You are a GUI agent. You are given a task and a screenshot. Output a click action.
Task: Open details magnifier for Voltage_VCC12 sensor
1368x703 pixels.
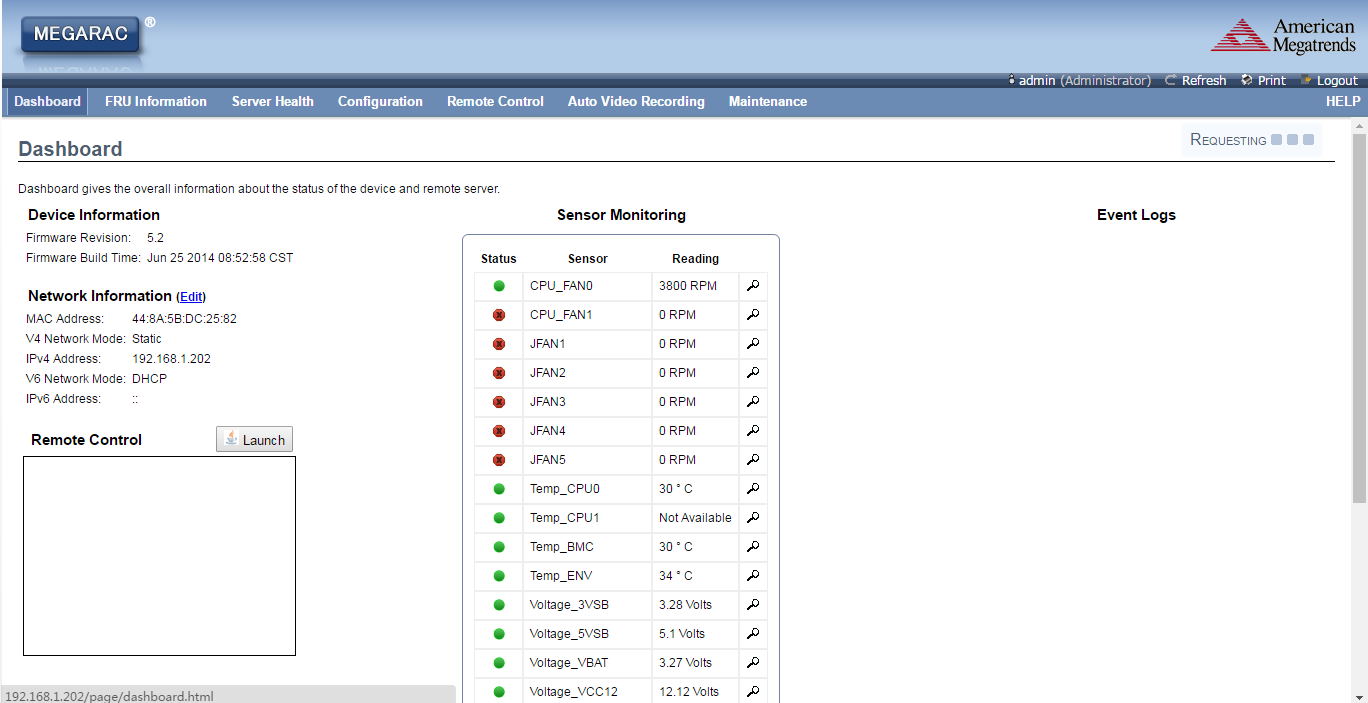click(x=753, y=692)
